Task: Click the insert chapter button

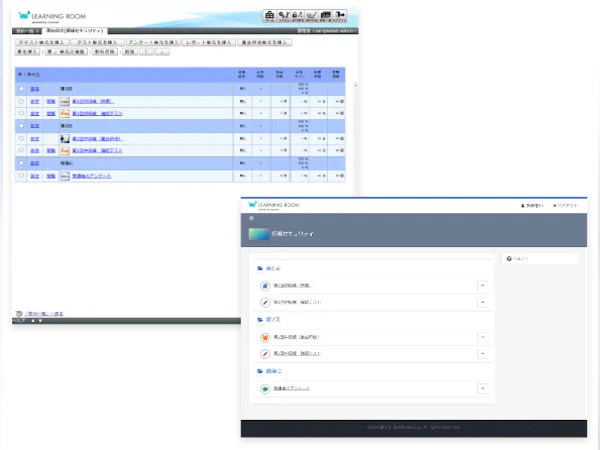Action: (x=27, y=52)
